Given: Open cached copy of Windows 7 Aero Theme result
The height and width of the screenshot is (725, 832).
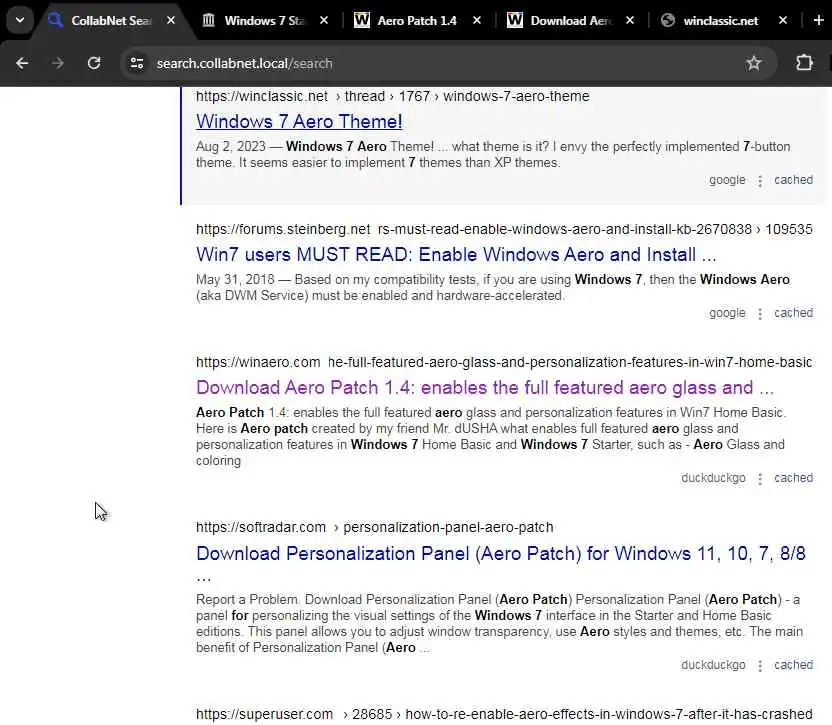Looking at the screenshot, I should [793, 180].
